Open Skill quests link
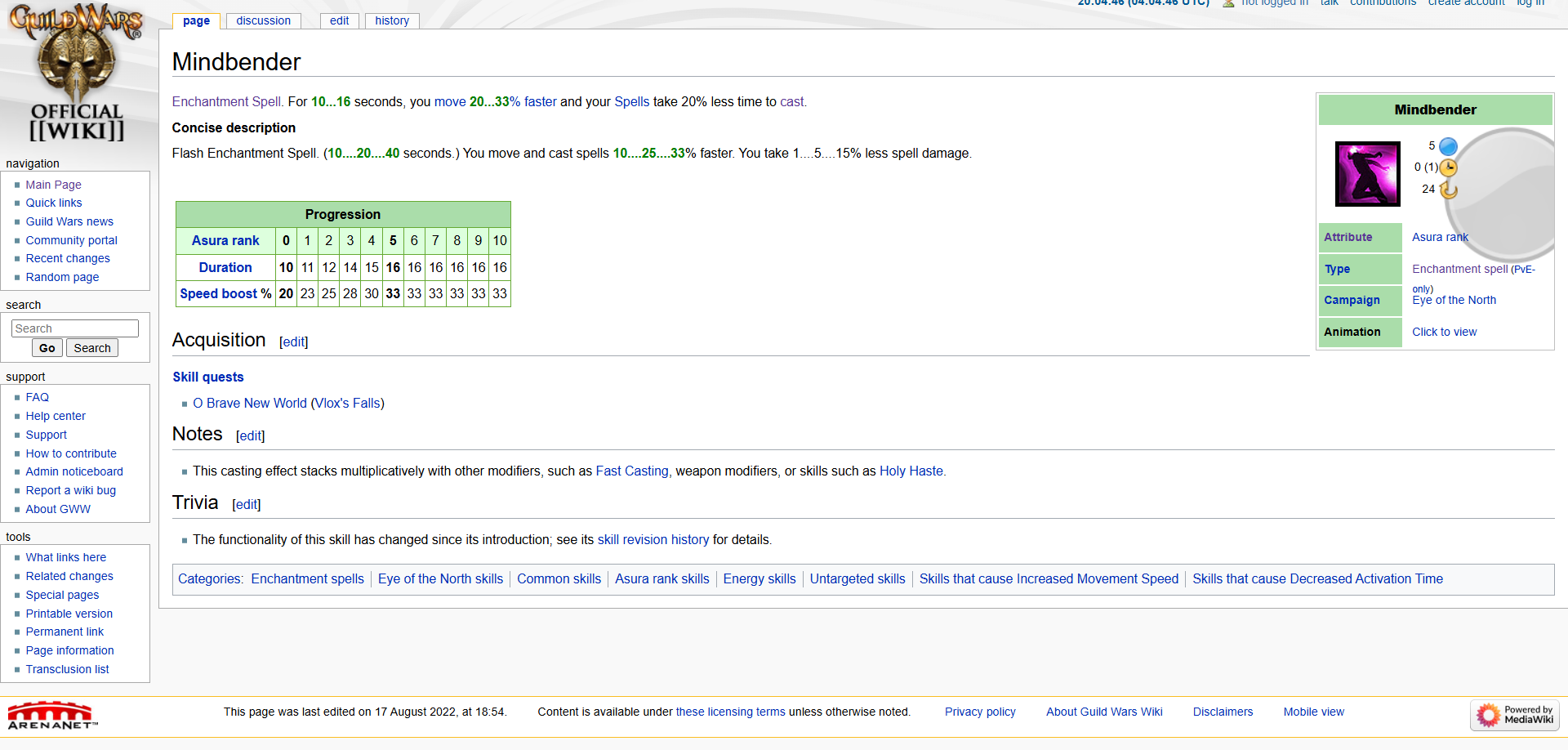This screenshot has width=1568, height=750. (x=208, y=377)
